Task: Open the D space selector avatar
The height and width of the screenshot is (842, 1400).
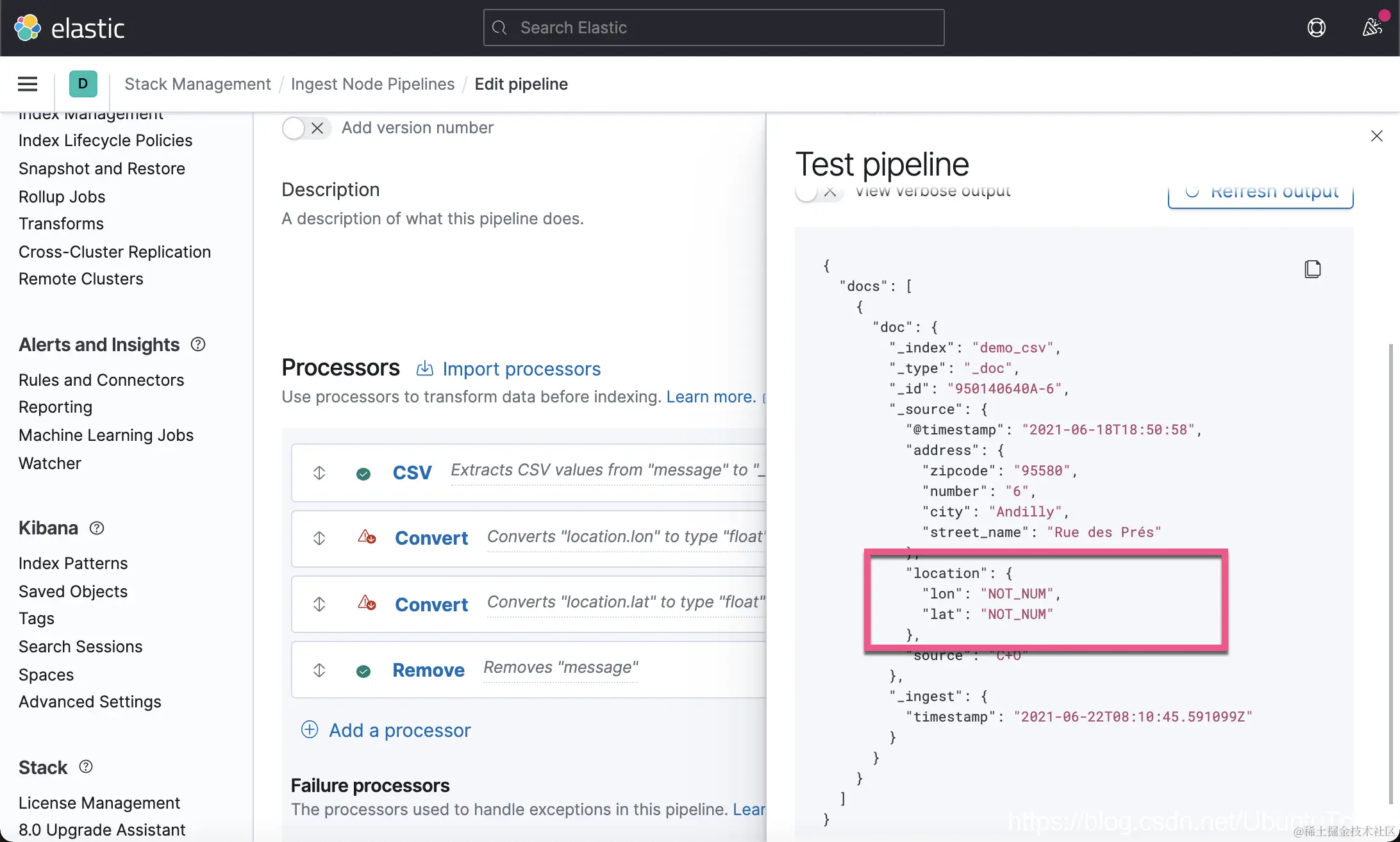Action: point(83,84)
